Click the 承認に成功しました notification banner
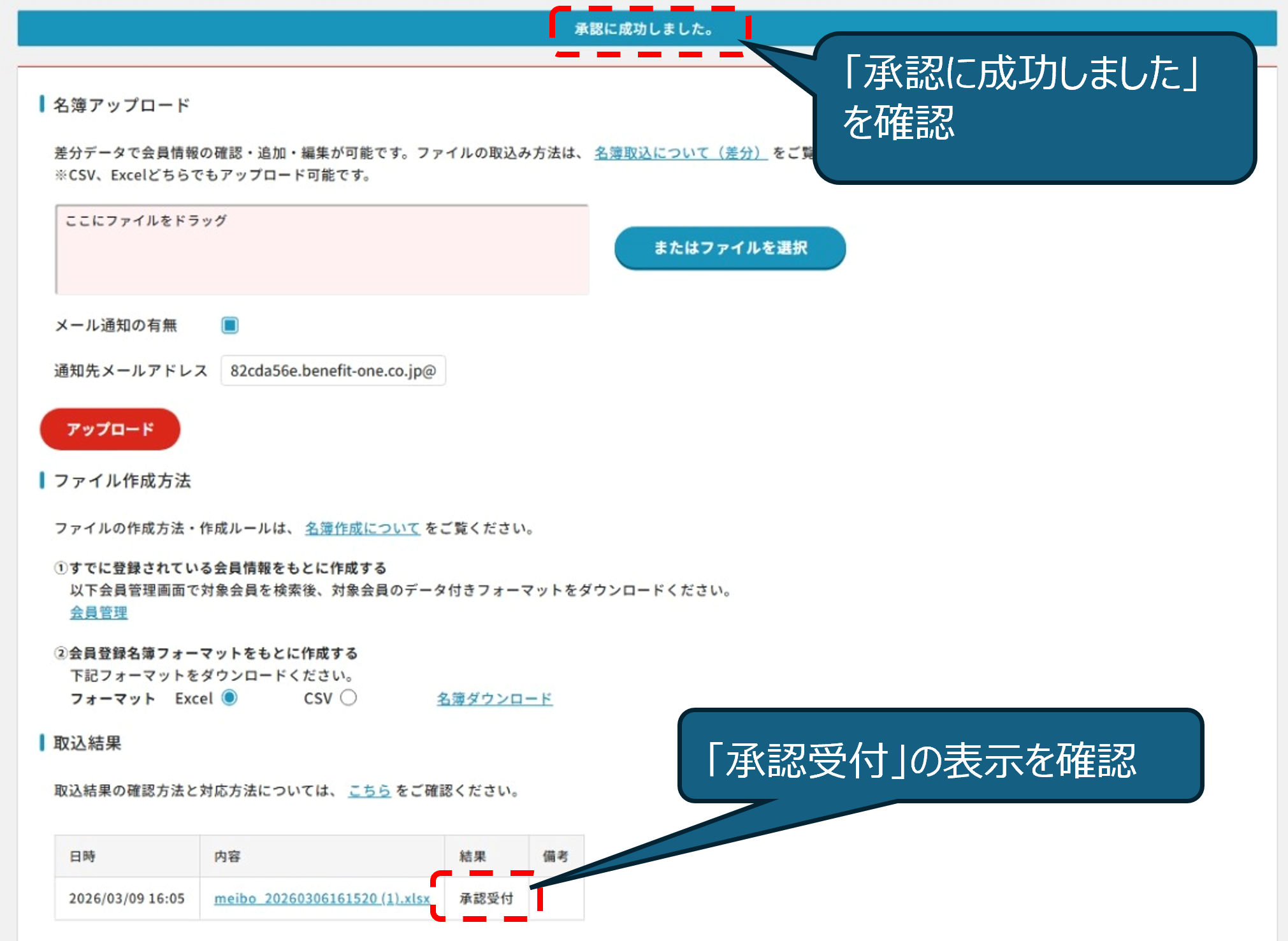This screenshot has width=1288, height=941. [644, 29]
